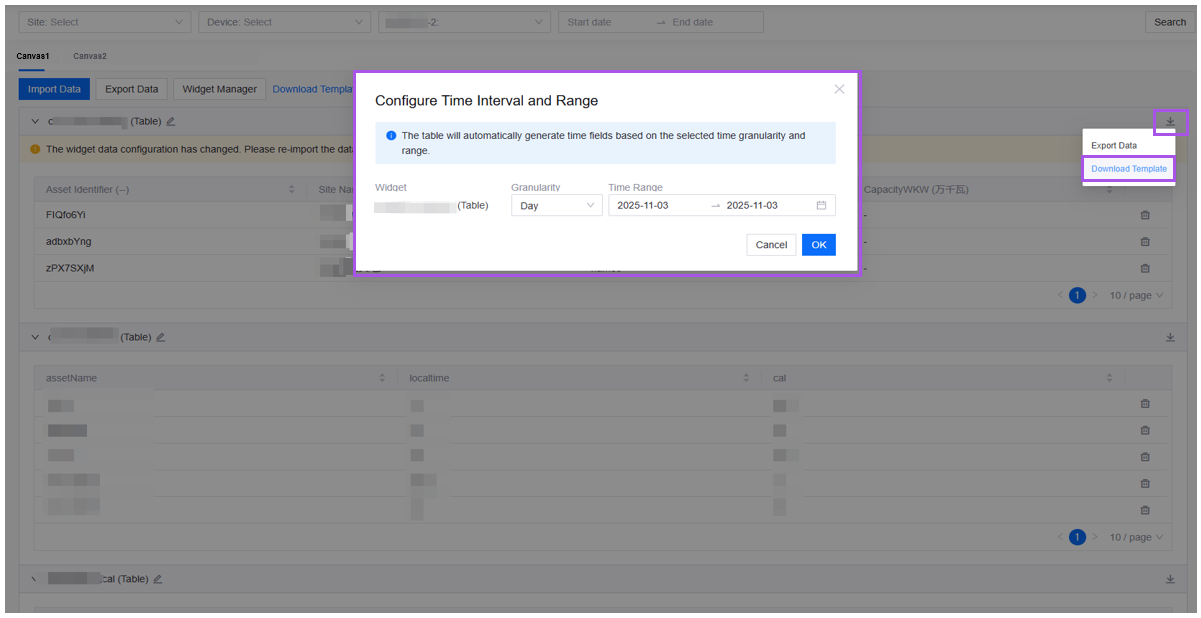
Task: Open the Device Select dropdown
Action: [284, 22]
